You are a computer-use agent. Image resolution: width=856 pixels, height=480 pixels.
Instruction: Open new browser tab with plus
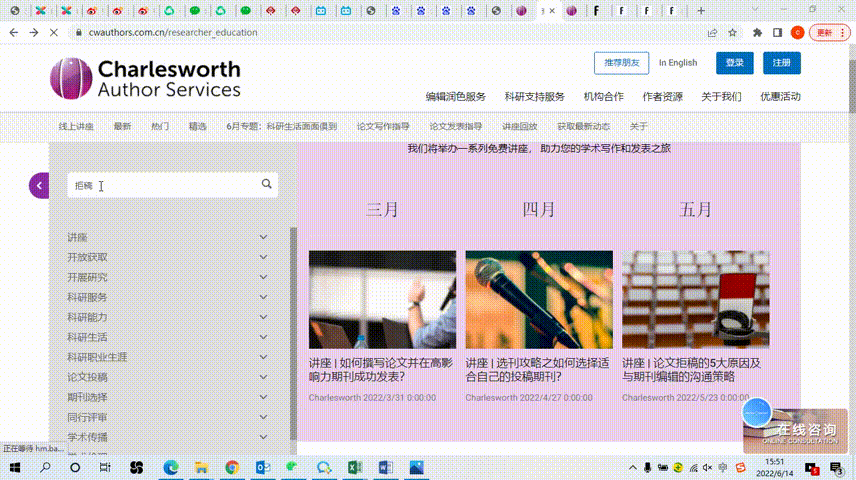701,10
